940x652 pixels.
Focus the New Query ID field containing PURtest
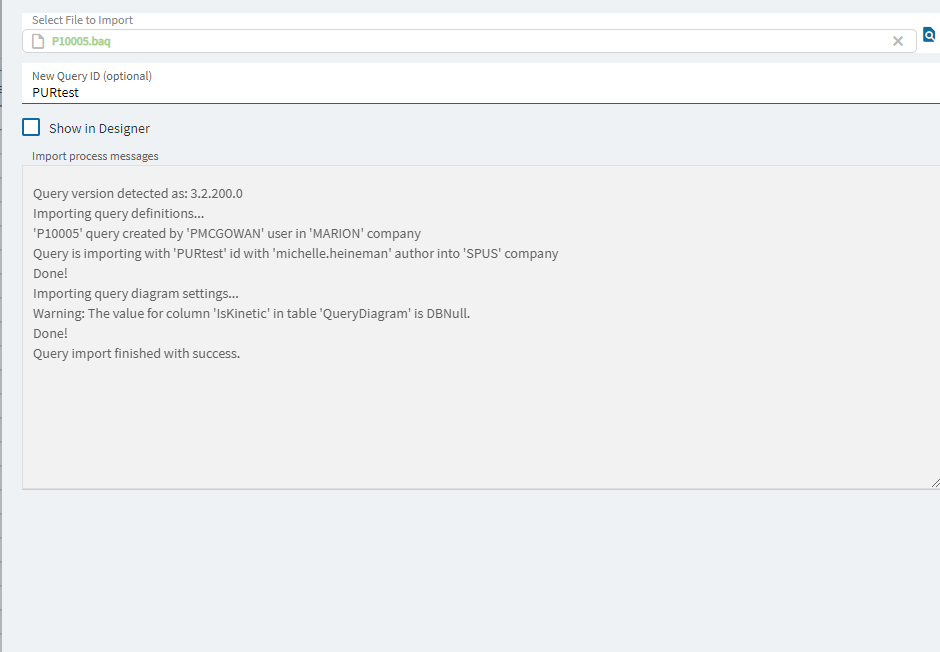(481, 92)
